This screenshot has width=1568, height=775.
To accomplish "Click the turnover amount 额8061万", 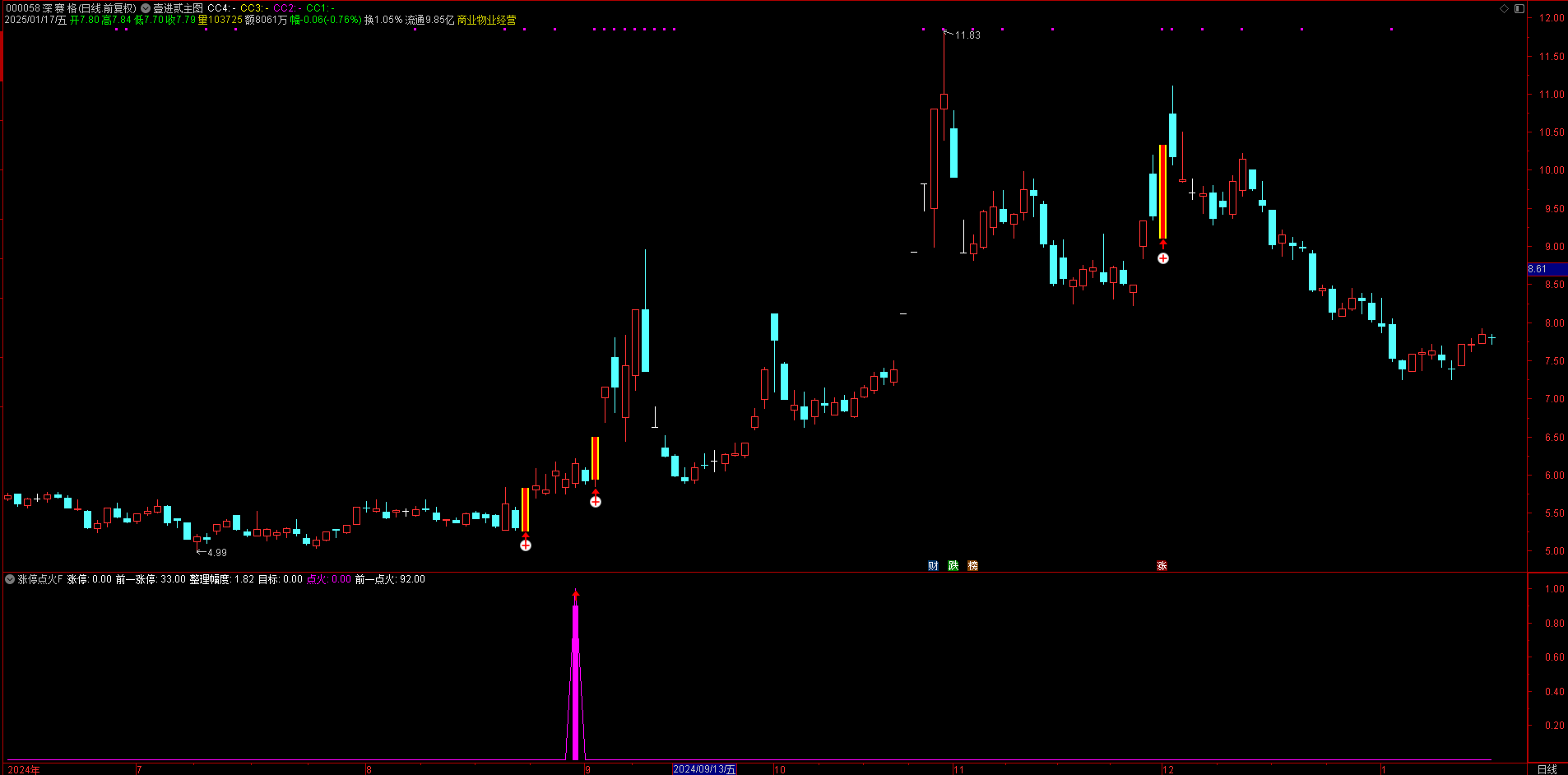I will coord(267,20).
